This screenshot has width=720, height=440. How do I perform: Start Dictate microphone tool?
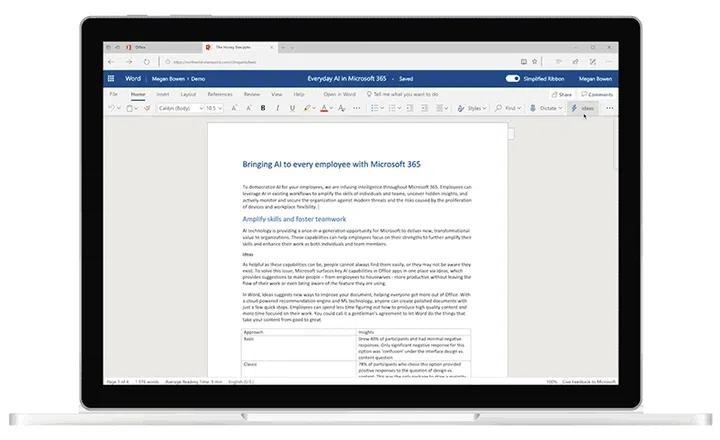pos(545,108)
